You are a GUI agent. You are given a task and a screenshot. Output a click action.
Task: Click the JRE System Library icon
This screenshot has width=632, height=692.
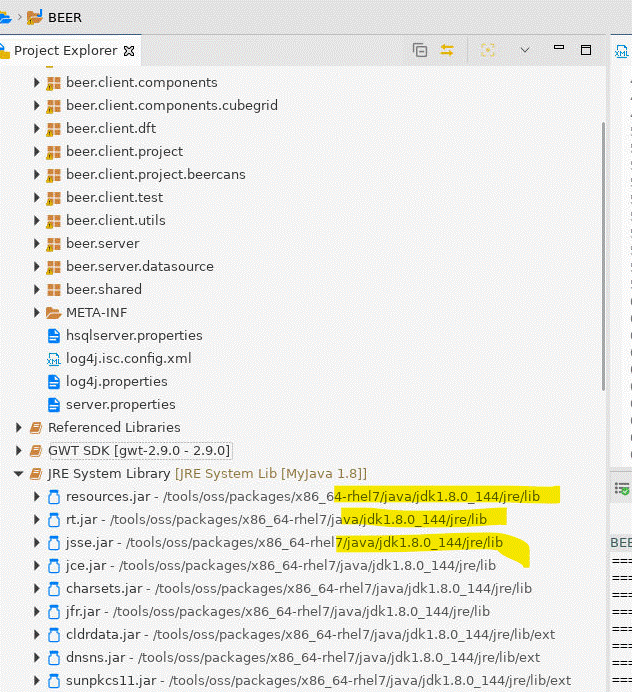(x=36, y=474)
